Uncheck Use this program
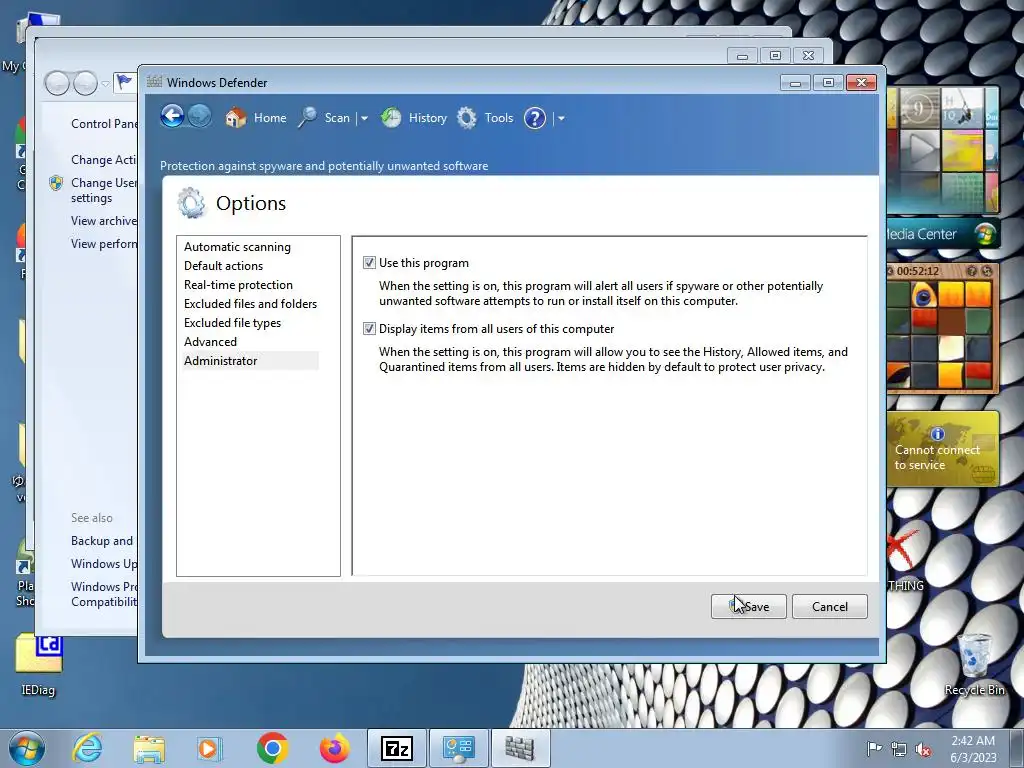The width and height of the screenshot is (1024, 768). (x=369, y=263)
